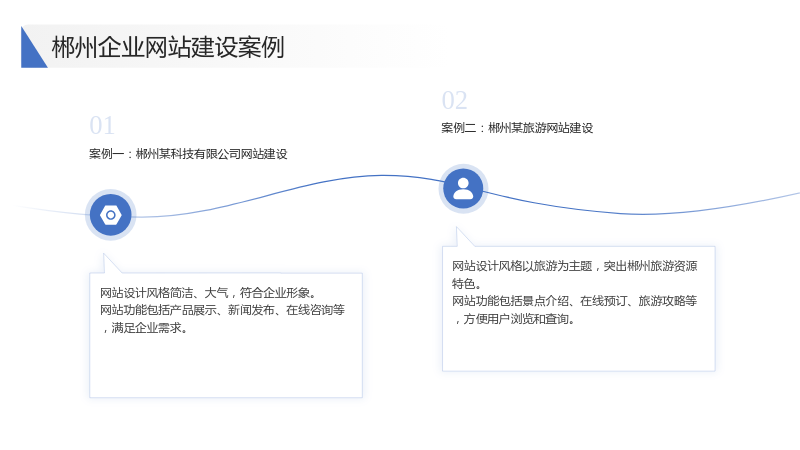This screenshot has height=450, width=800.
Task: Click the user profile icon circle
Action: tap(463, 189)
